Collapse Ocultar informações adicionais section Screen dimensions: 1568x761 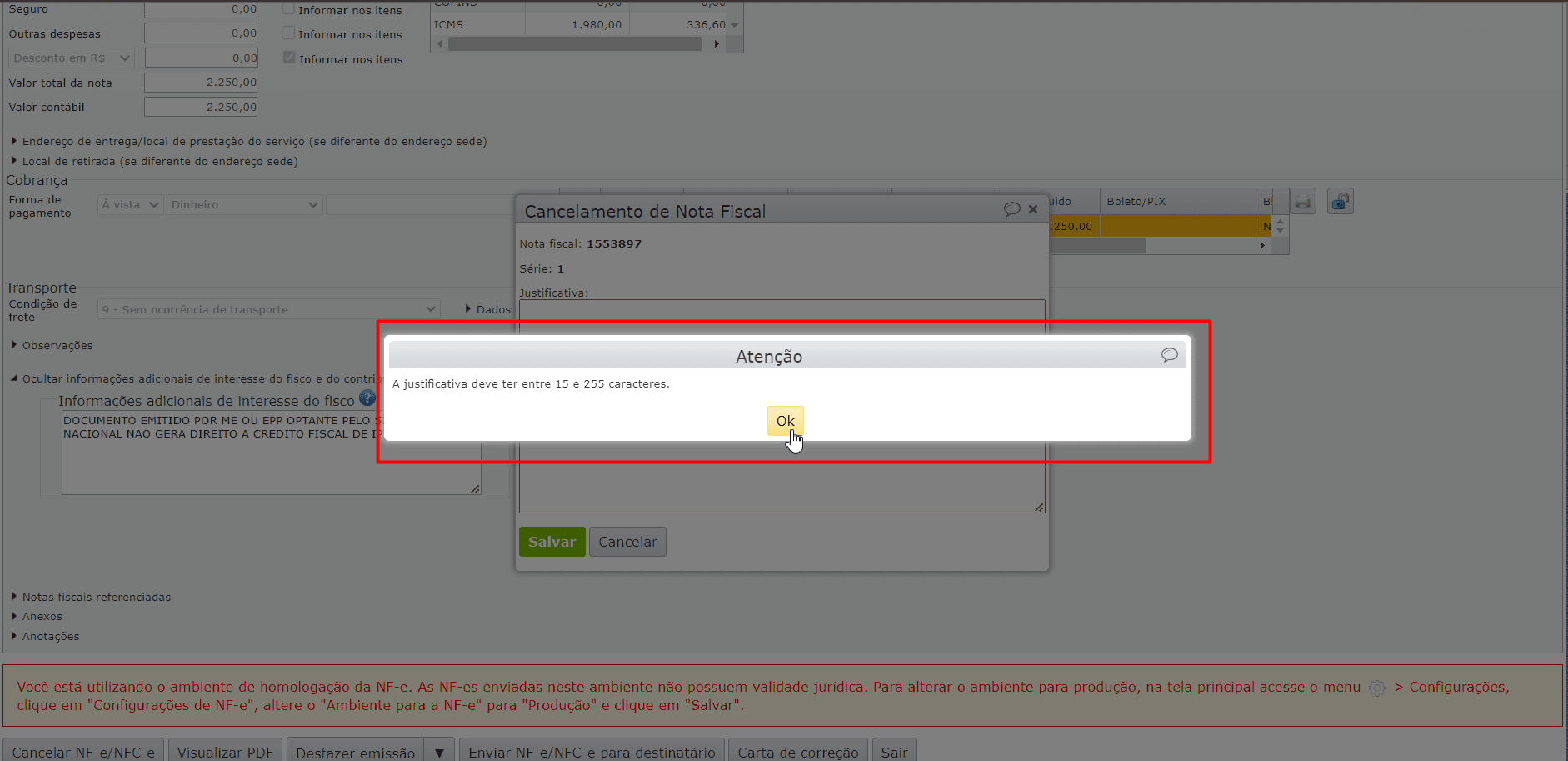point(196,378)
